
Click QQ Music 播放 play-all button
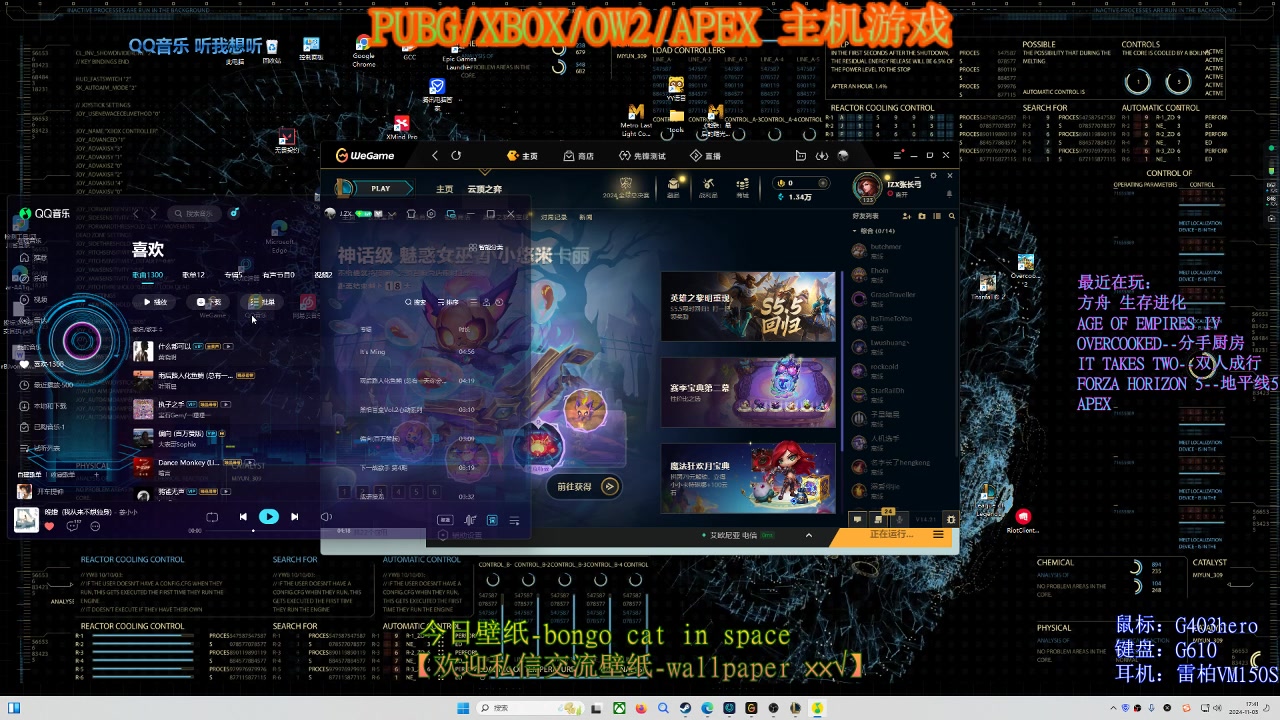point(155,302)
